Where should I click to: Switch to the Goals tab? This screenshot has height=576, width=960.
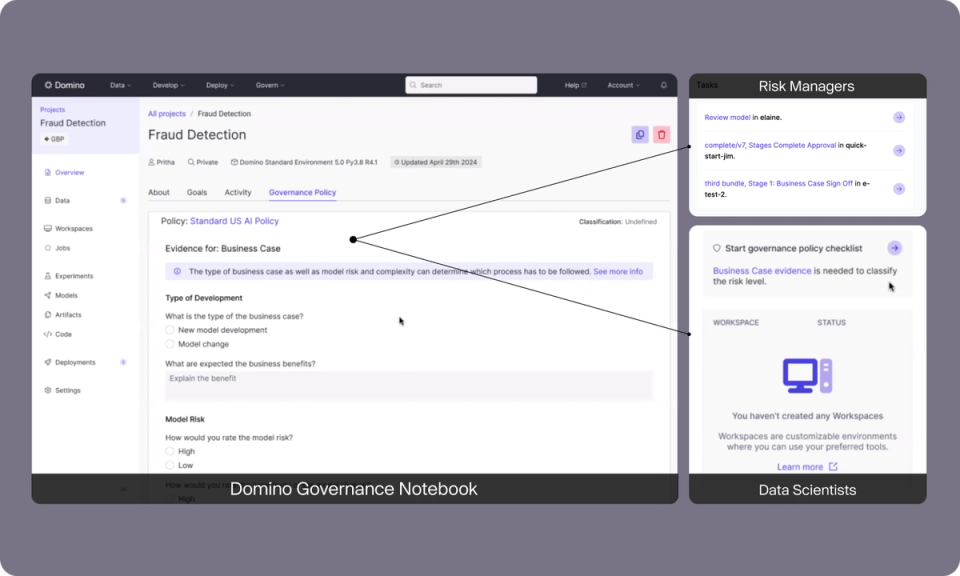pos(197,192)
